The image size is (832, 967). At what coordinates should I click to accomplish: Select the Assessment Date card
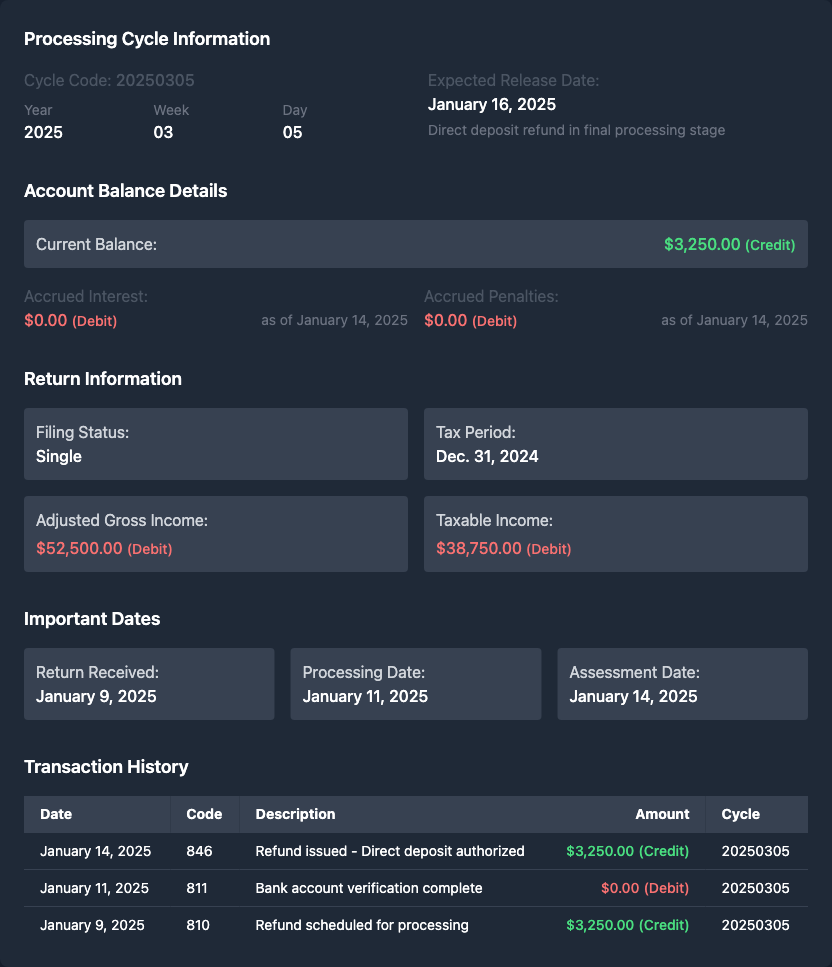tap(682, 684)
